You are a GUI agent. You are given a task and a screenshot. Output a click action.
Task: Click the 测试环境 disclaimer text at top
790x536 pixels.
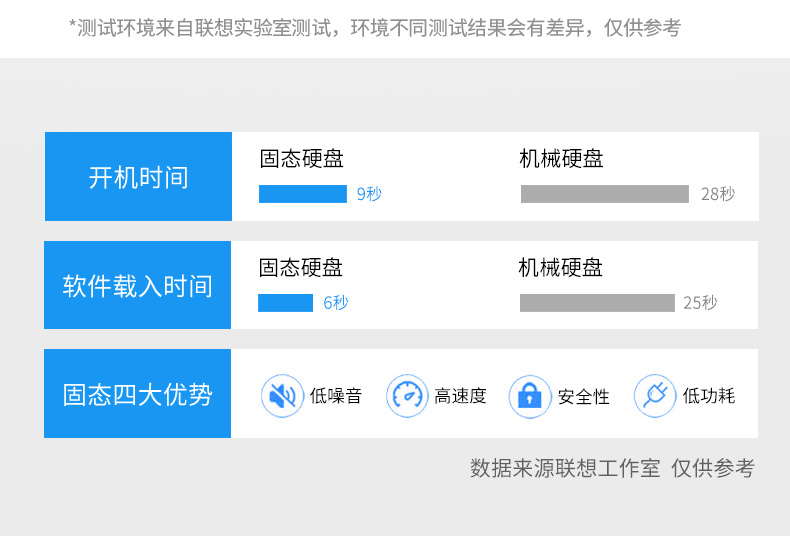point(375,28)
